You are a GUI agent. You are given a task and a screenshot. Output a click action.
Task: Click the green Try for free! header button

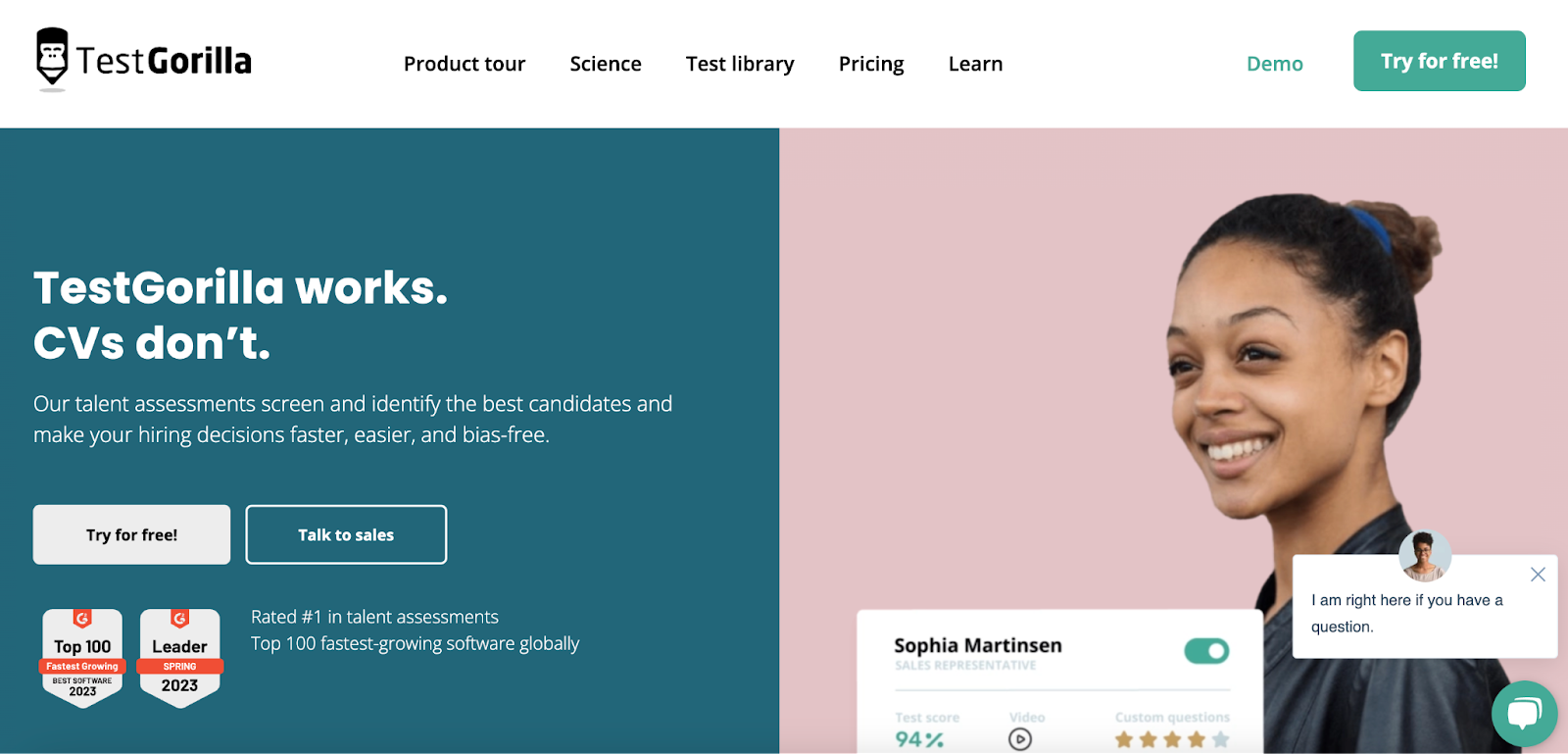[x=1439, y=61]
